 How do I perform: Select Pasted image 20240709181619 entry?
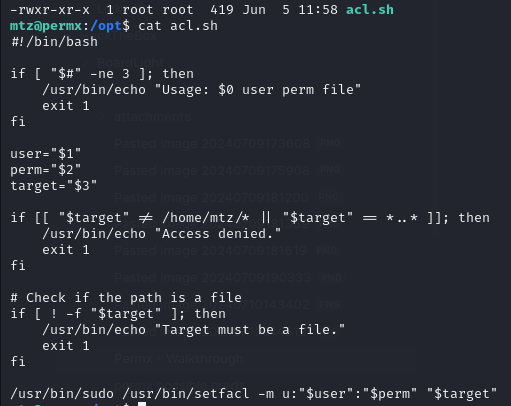coord(210,251)
